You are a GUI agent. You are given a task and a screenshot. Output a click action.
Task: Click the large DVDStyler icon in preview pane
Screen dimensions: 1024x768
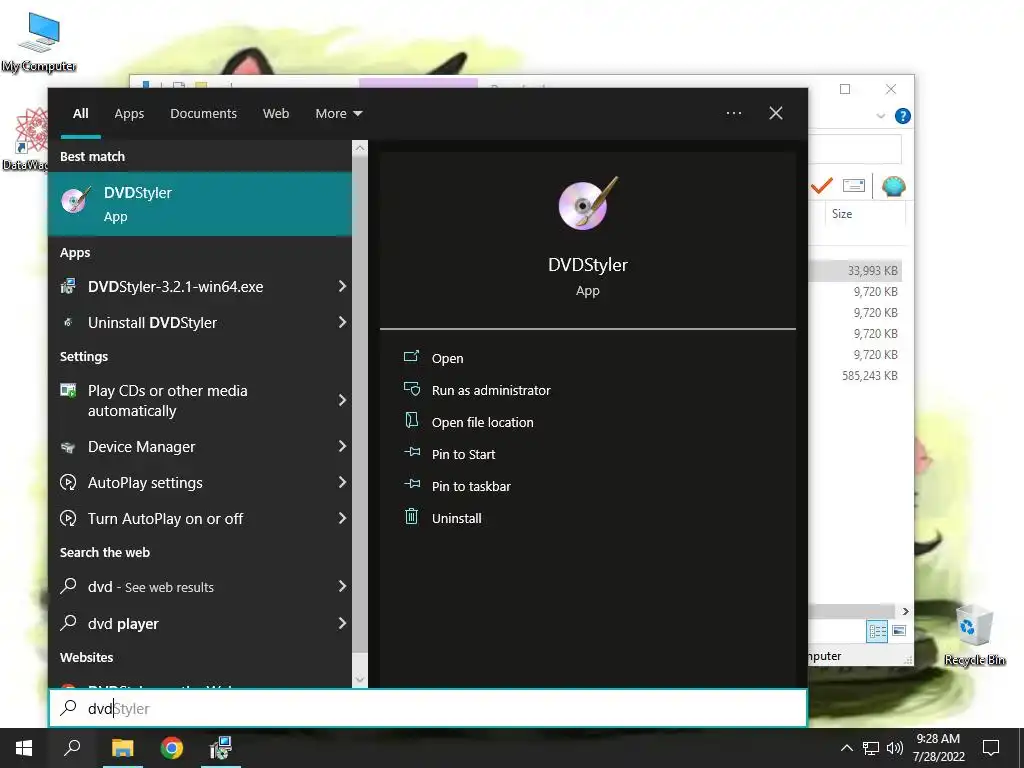click(x=588, y=203)
